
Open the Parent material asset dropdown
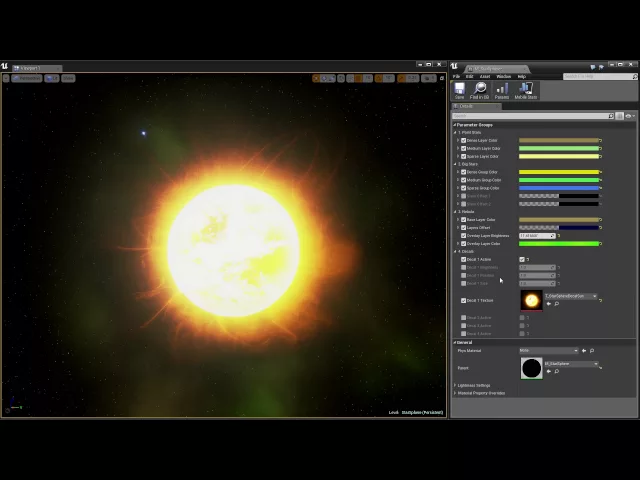pos(571,364)
